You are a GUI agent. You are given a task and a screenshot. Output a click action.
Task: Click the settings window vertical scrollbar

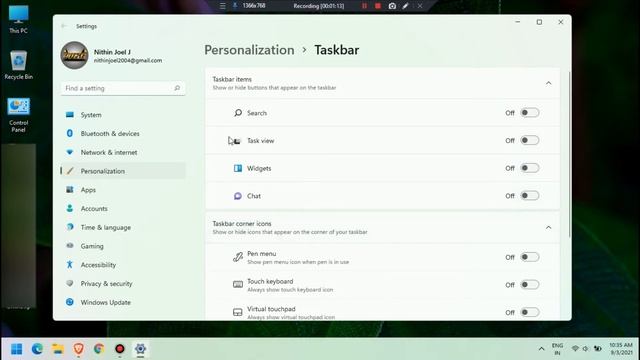coord(569,154)
